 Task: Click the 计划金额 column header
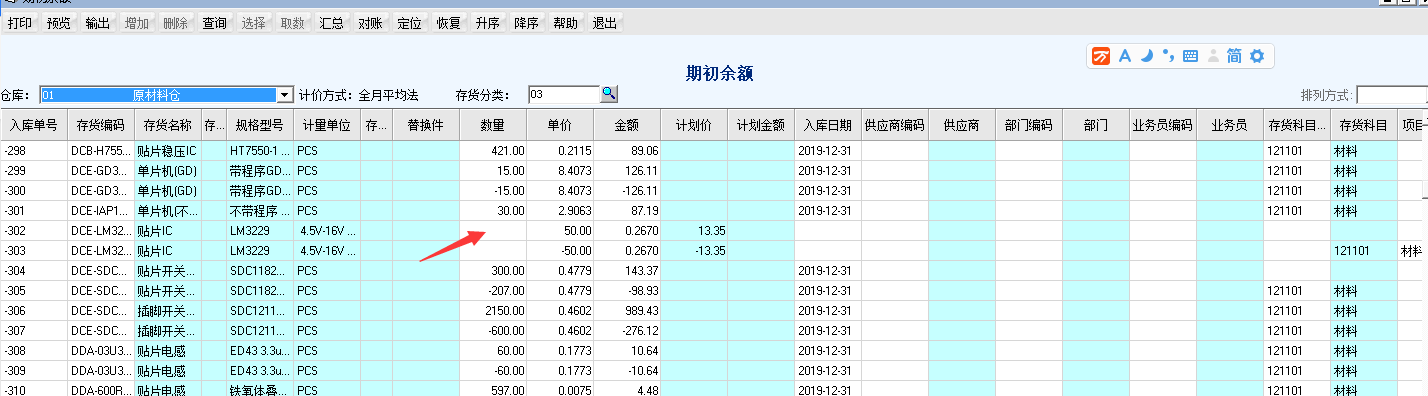[x=761, y=125]
